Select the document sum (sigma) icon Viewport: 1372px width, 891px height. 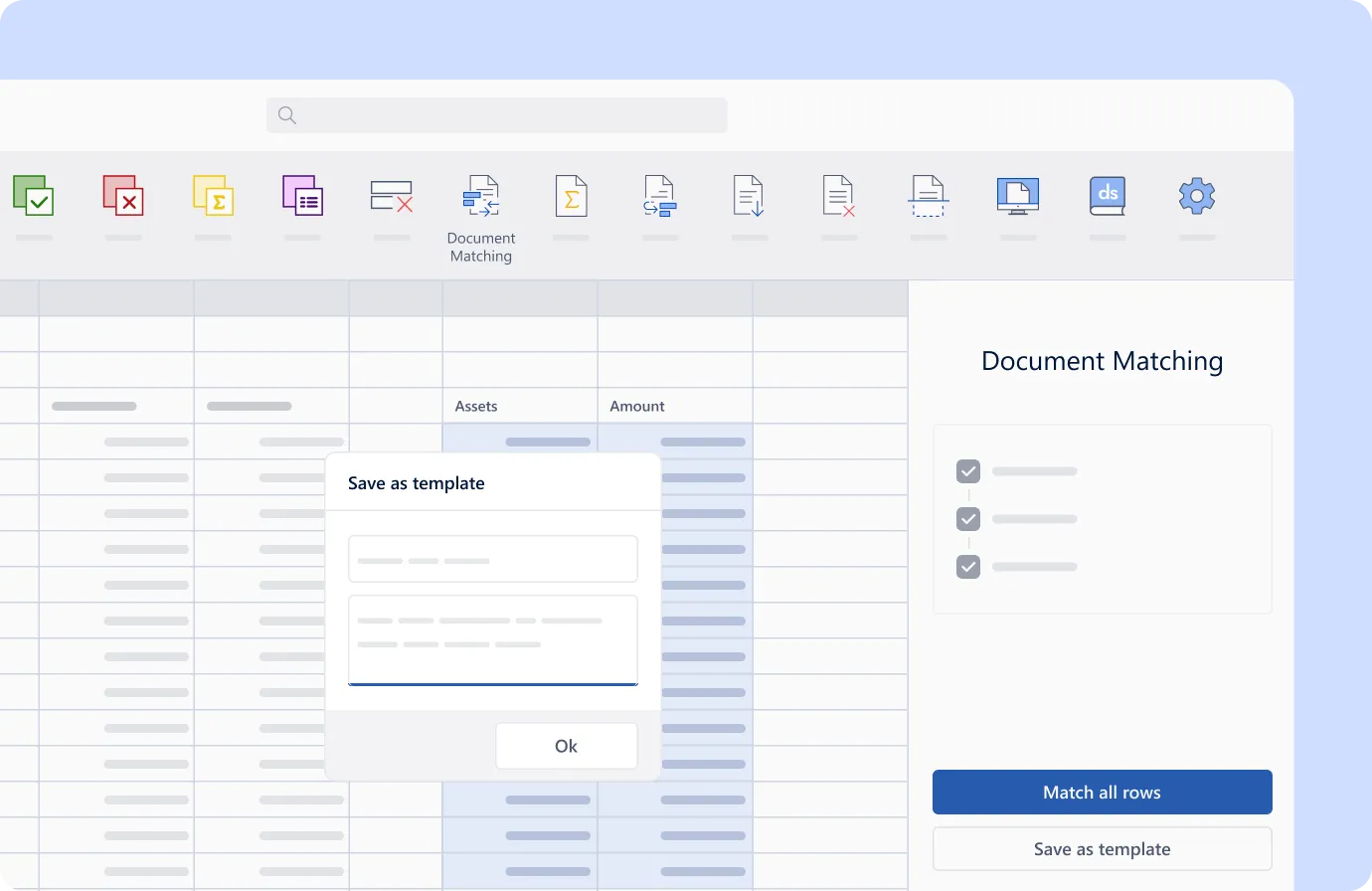[x=571, y=196]
